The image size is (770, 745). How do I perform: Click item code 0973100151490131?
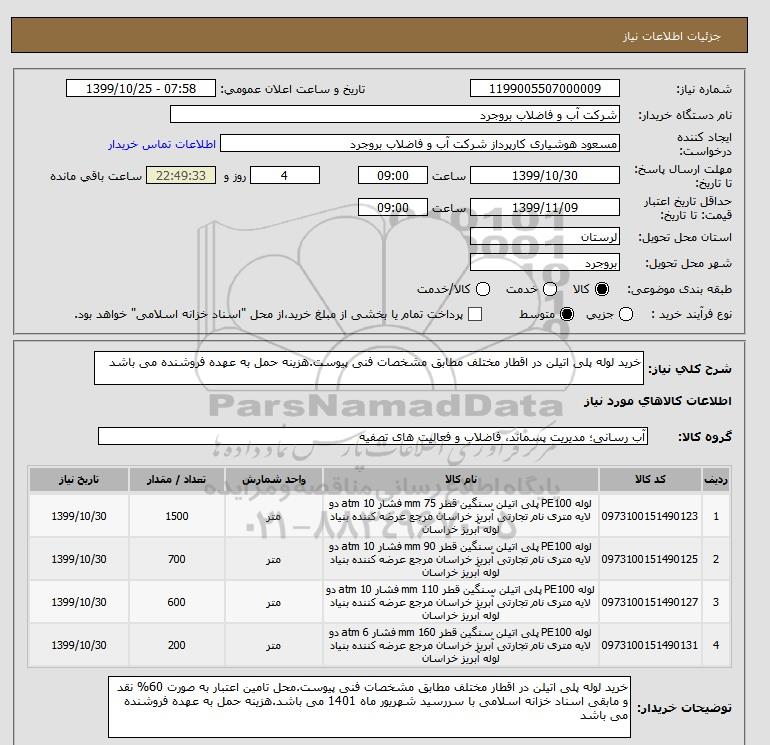pos(650,645)
